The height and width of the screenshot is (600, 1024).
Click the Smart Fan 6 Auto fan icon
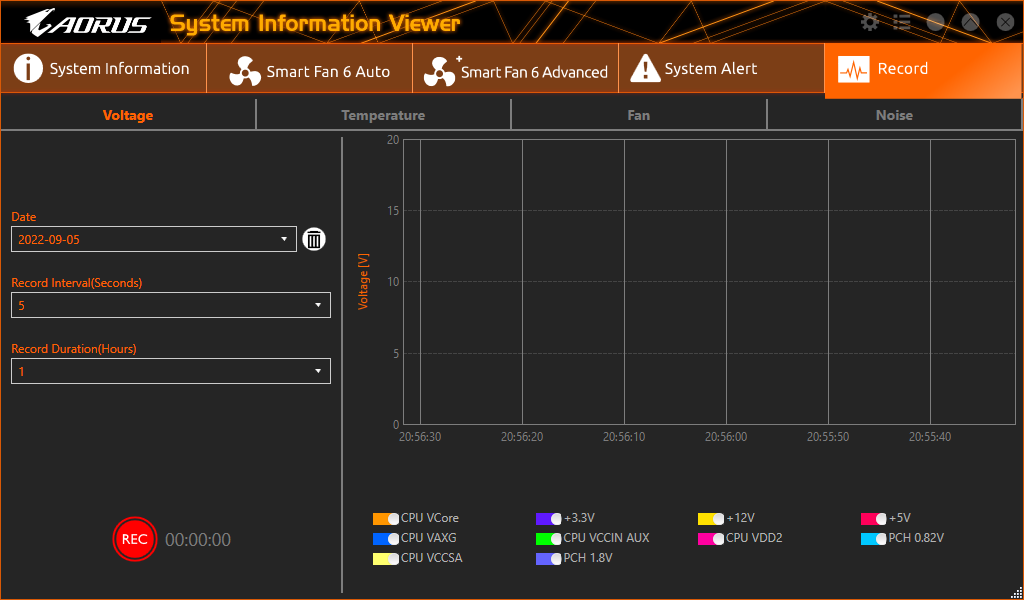point(245,71)
